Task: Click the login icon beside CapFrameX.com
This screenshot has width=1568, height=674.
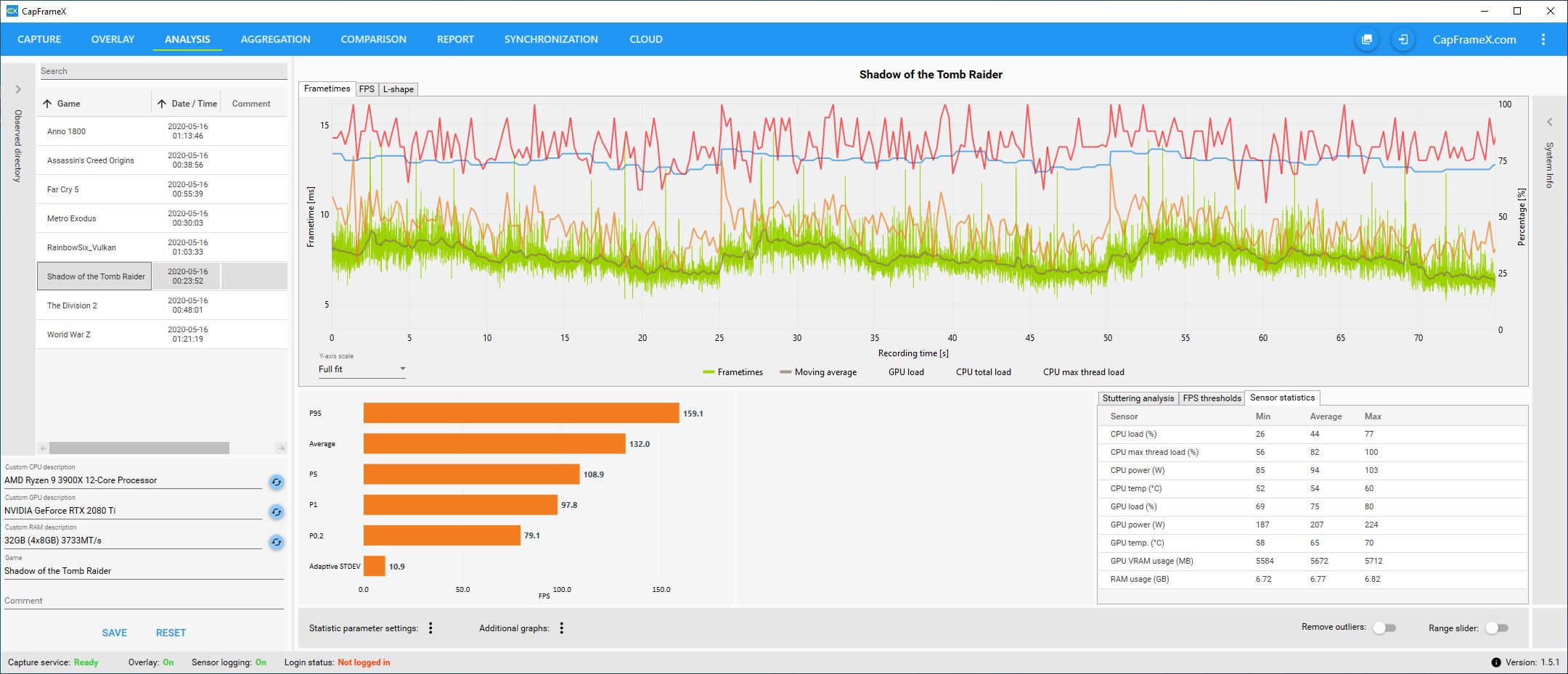Action: (x=1403, y=40)
